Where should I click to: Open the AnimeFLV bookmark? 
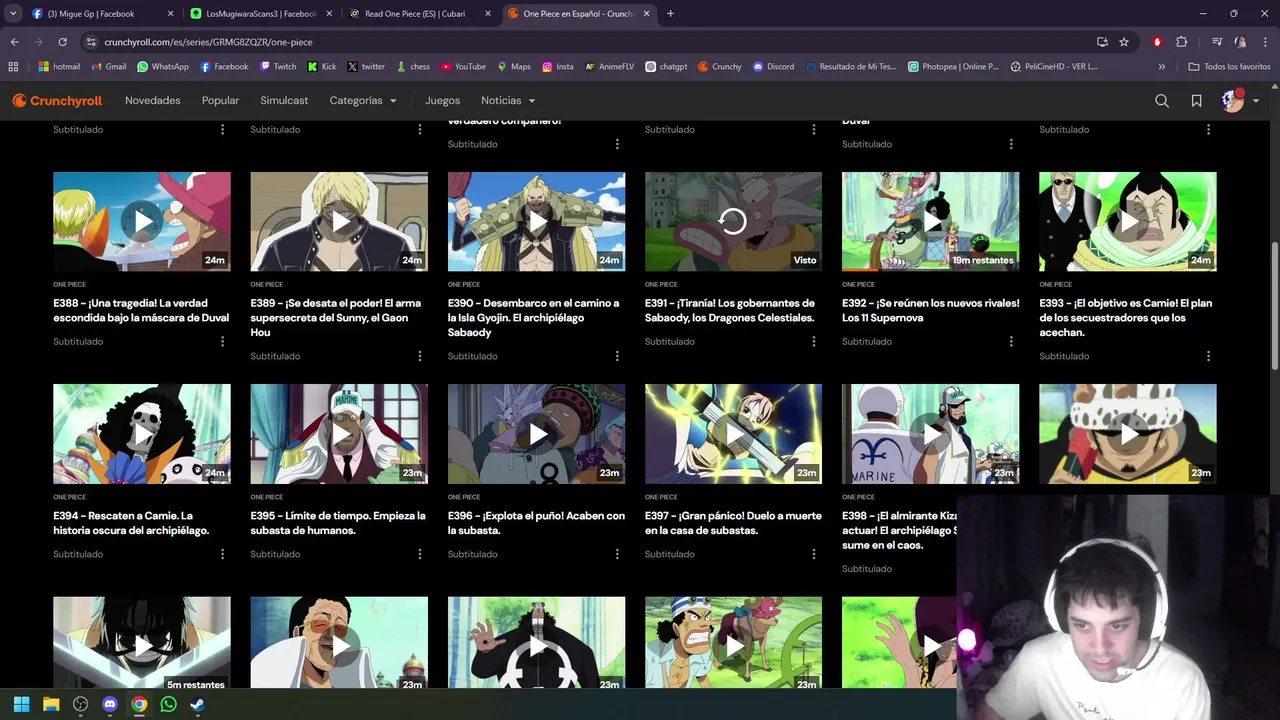(x=609, y=67)
